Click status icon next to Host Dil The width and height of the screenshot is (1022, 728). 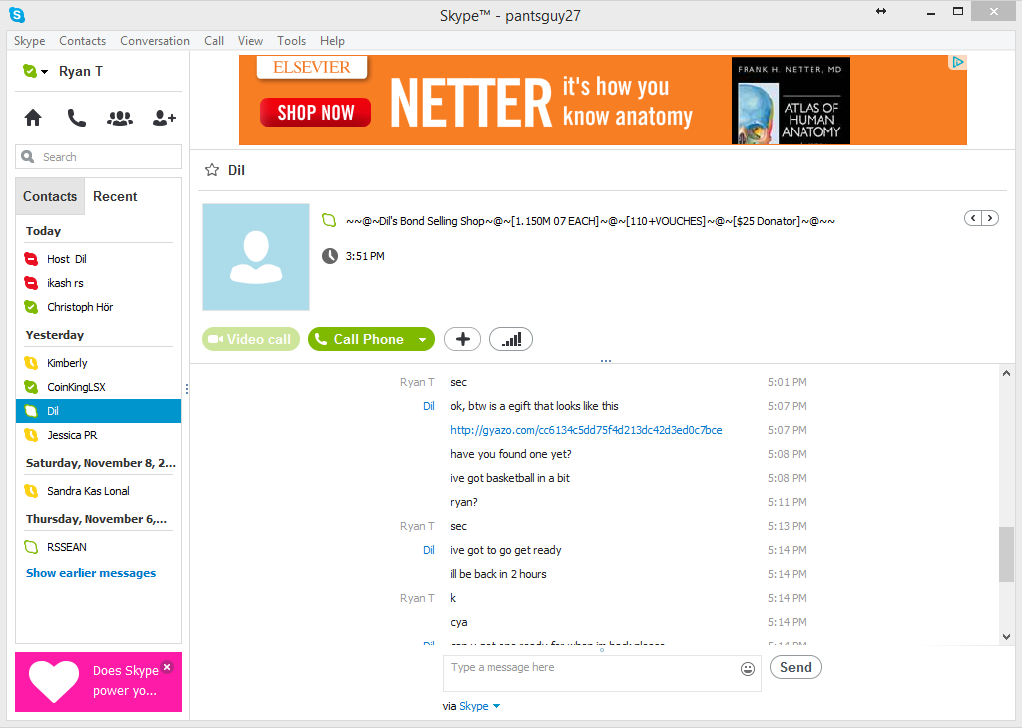click(x=31, y=259)
